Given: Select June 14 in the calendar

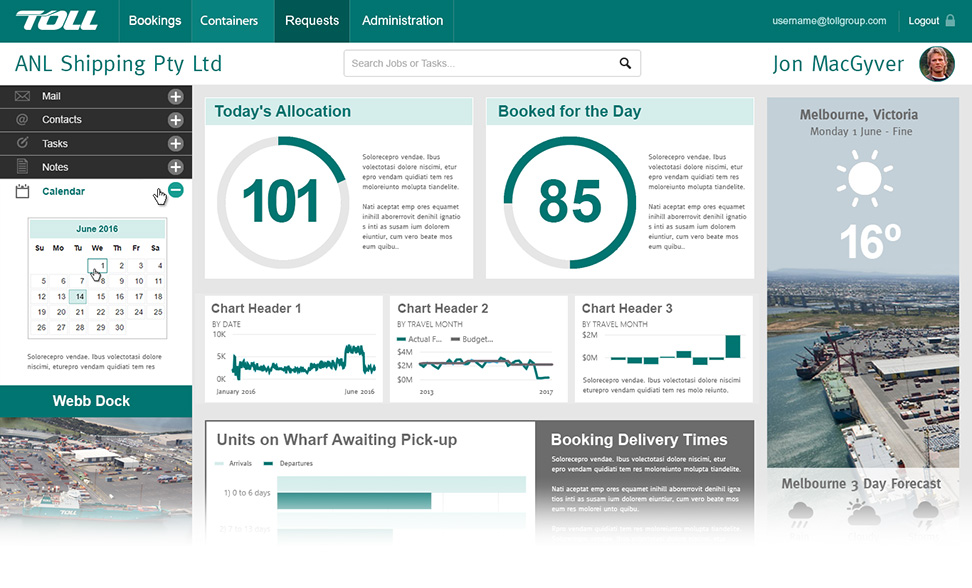Looking at the screenshot, I should tap(78, 296).
